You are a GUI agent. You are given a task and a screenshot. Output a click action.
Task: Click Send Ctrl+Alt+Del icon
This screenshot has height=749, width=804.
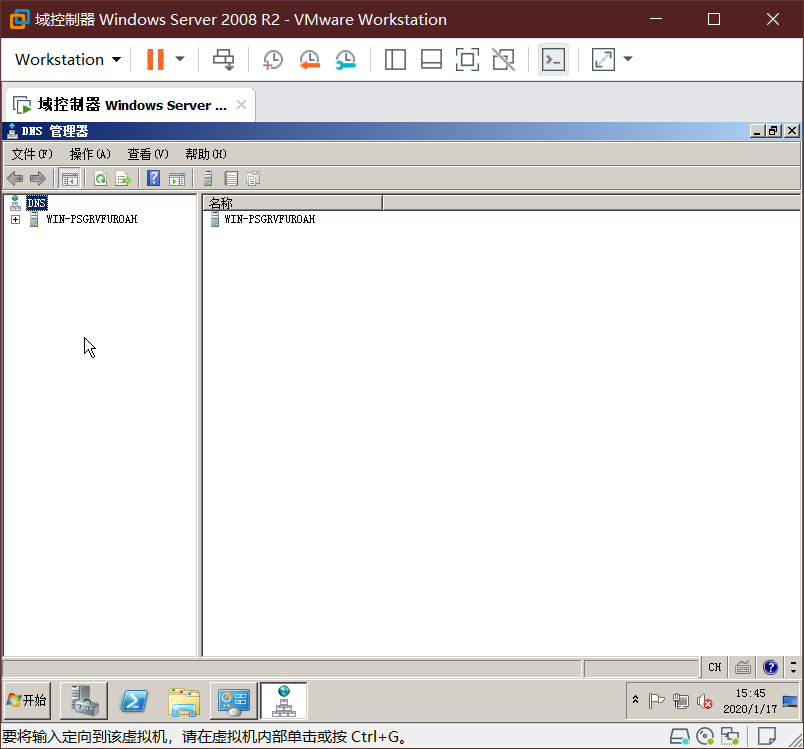(224, 59)
